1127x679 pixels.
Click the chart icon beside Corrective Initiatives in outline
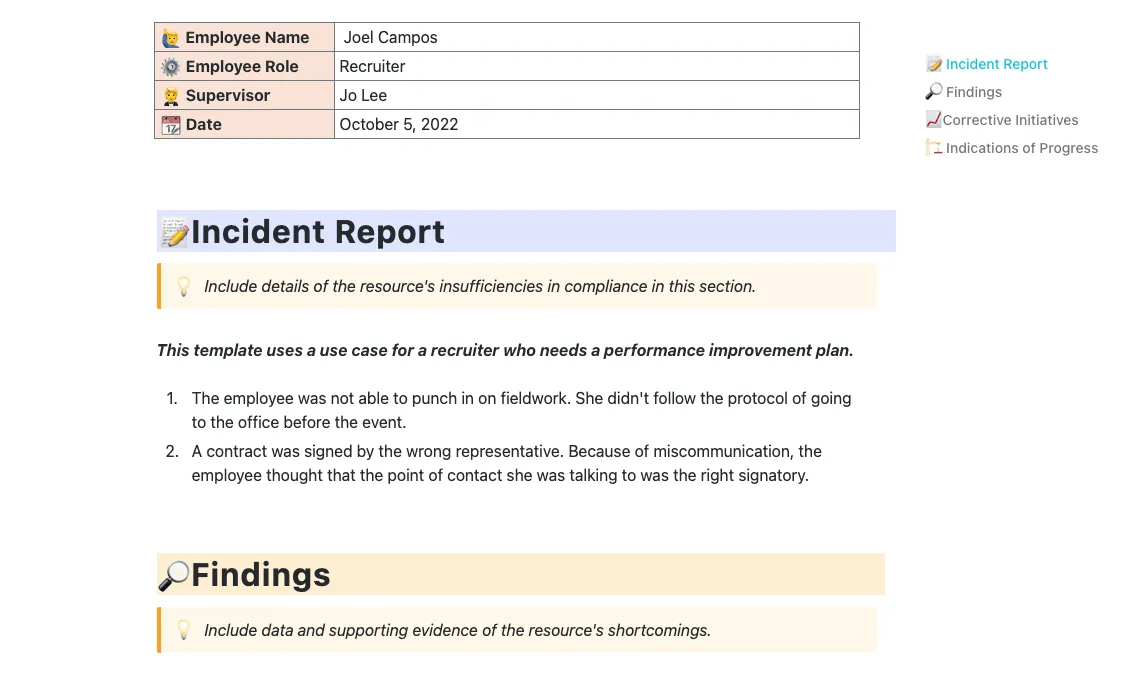pos(933,119)
